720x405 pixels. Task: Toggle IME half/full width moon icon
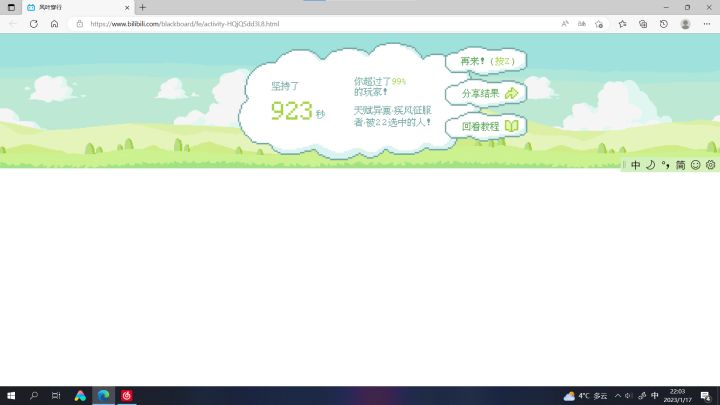[x=651, y=165]
